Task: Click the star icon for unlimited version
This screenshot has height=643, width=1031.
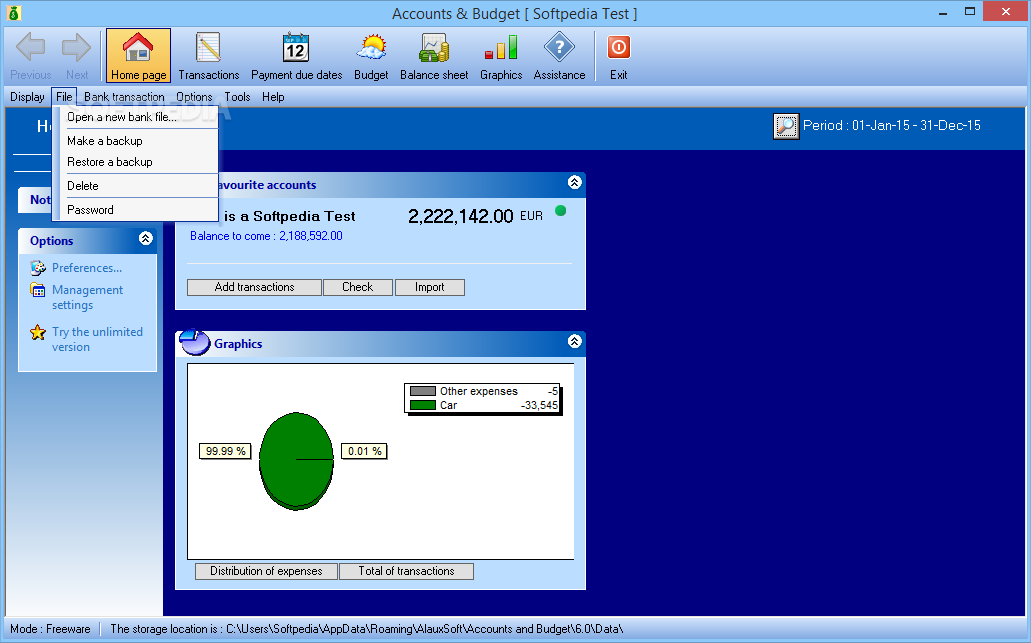Action: coord(38,332)
